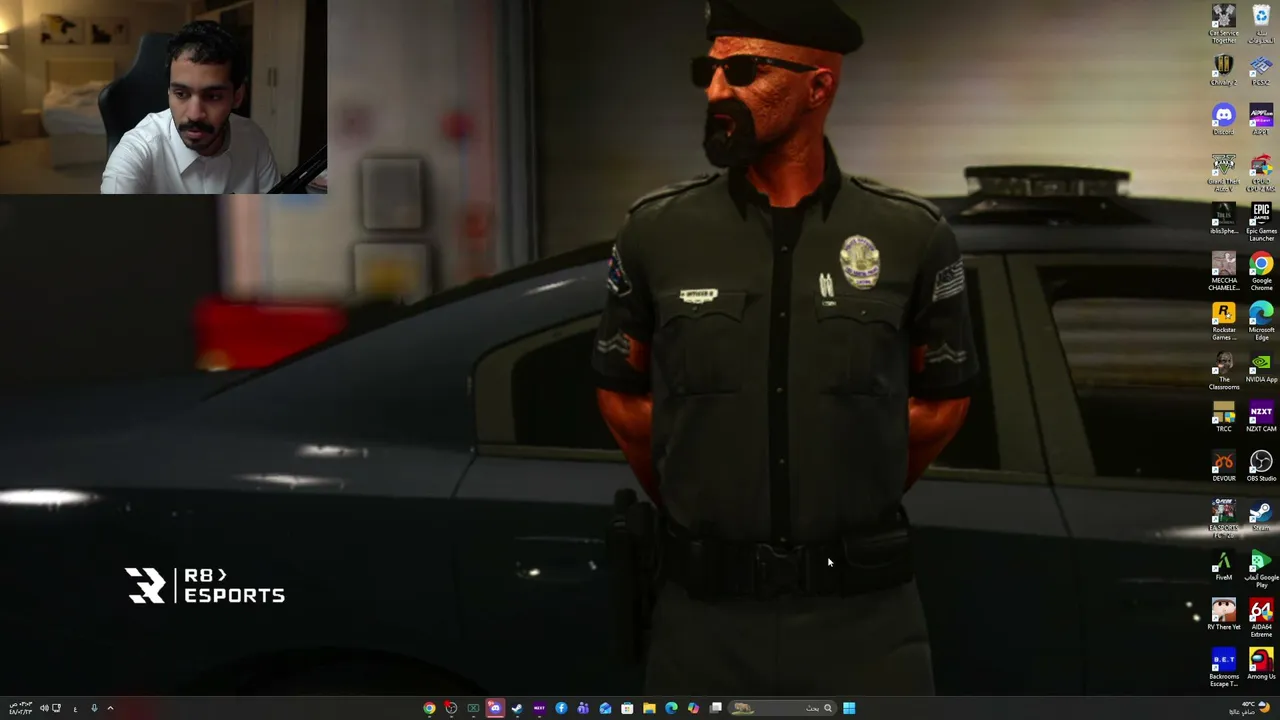The height and width of the screenshot is (720, 1280).
Task: Select The Classrooms game shortcut
Action: 1224,370
